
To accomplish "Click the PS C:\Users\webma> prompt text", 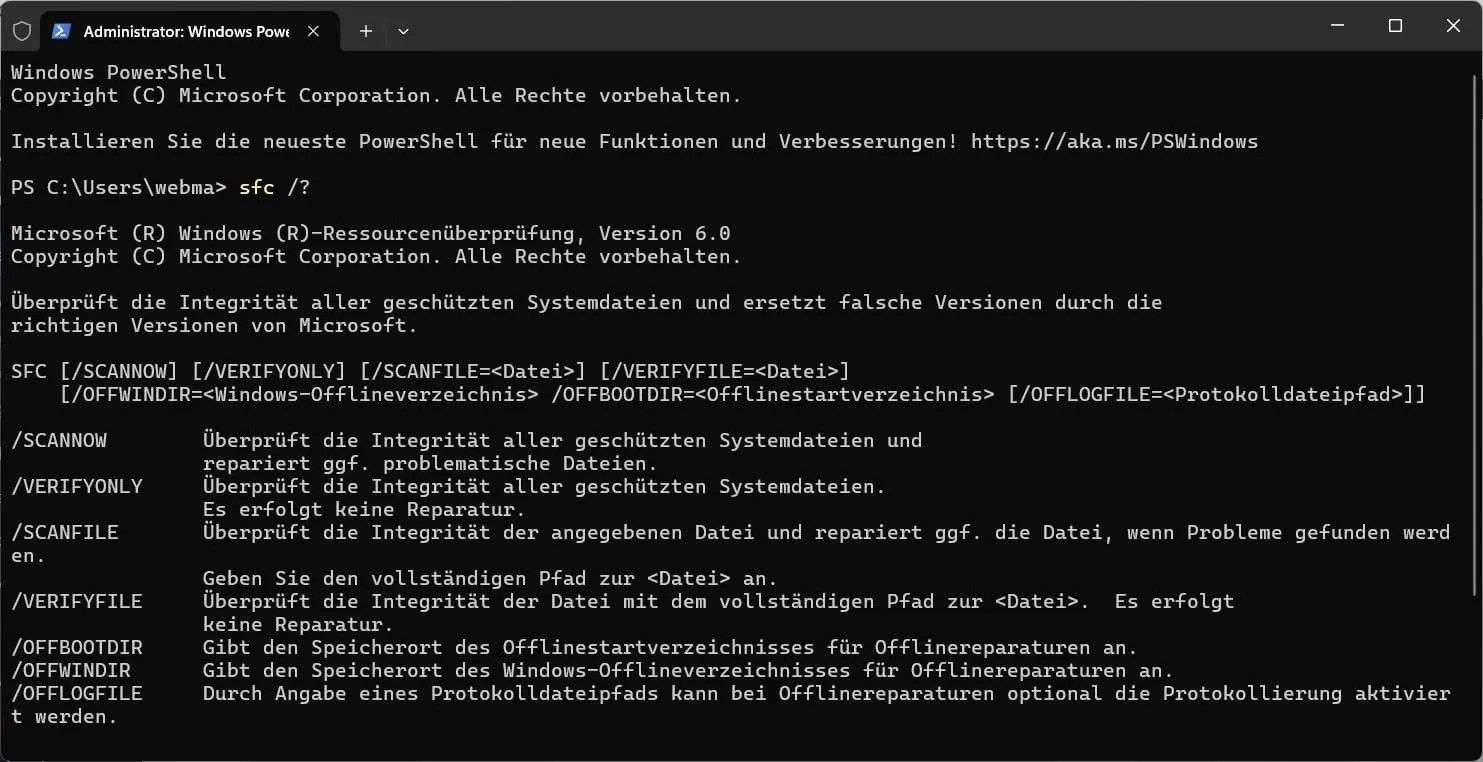I will 119,187.
